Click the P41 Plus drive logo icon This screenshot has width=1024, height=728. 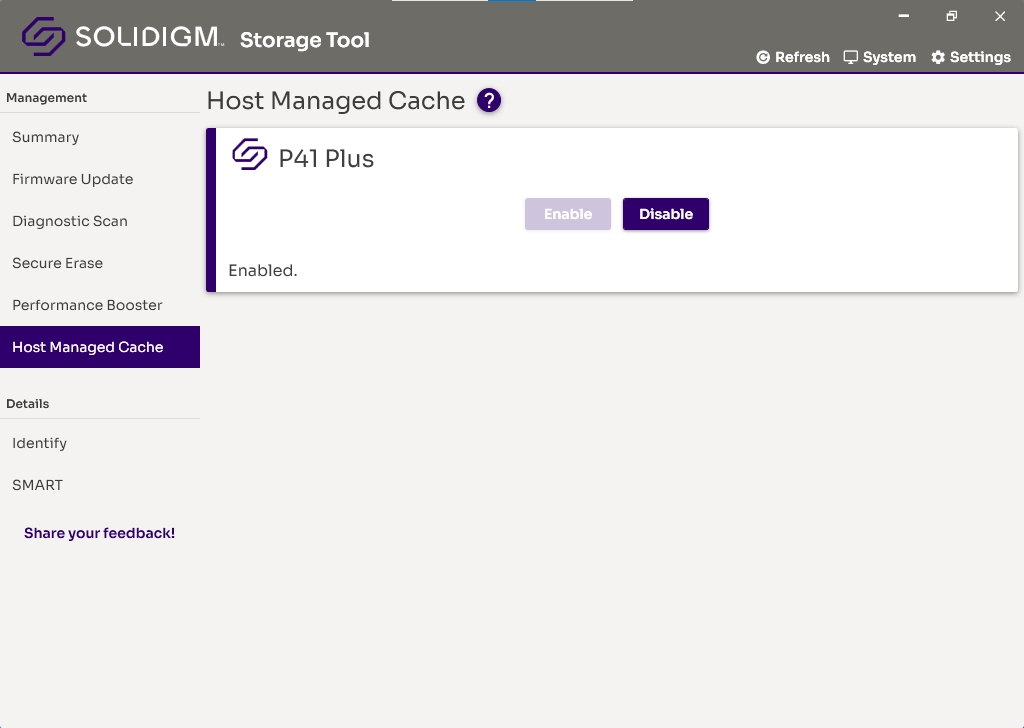[249, 155]
